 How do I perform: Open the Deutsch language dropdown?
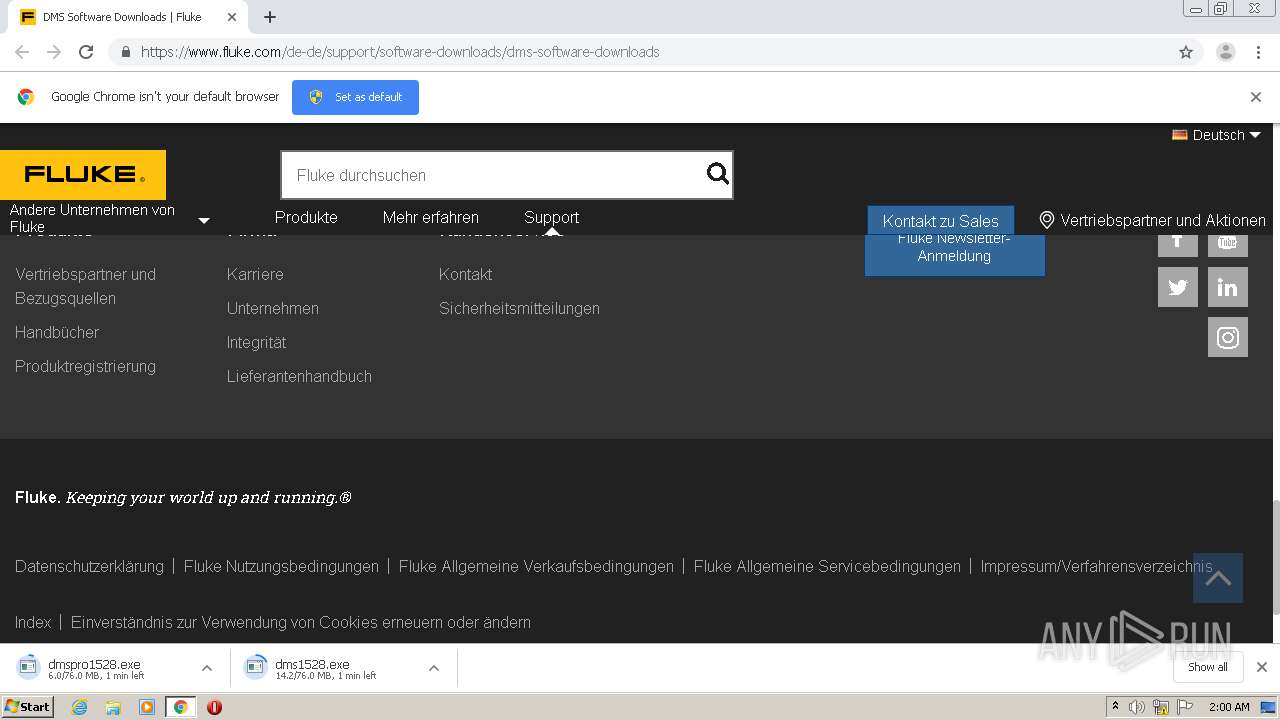1217,135
